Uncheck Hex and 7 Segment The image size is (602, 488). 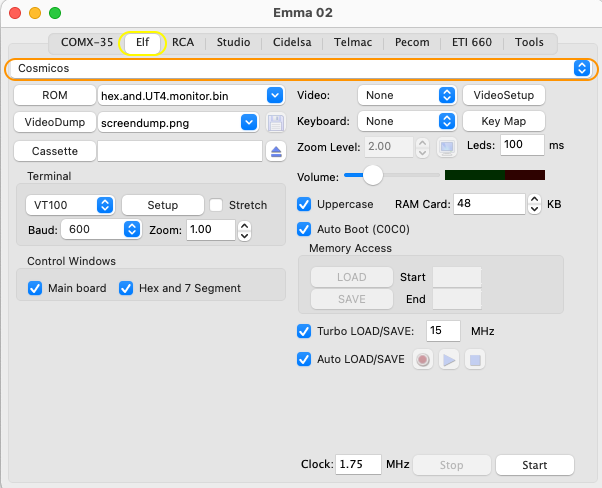click(126, 288)
